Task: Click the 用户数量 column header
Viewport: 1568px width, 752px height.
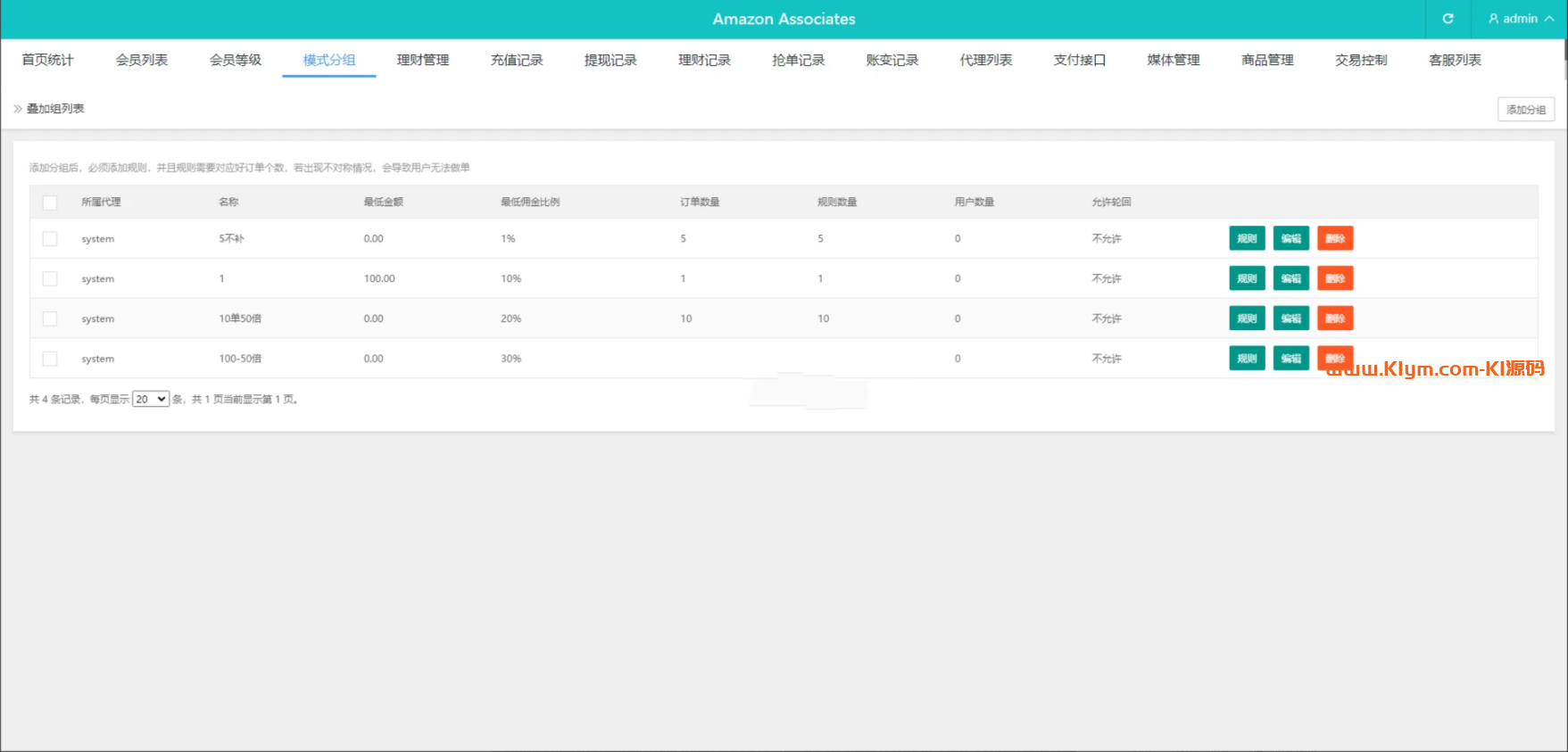Action: [x=975, y=202]
